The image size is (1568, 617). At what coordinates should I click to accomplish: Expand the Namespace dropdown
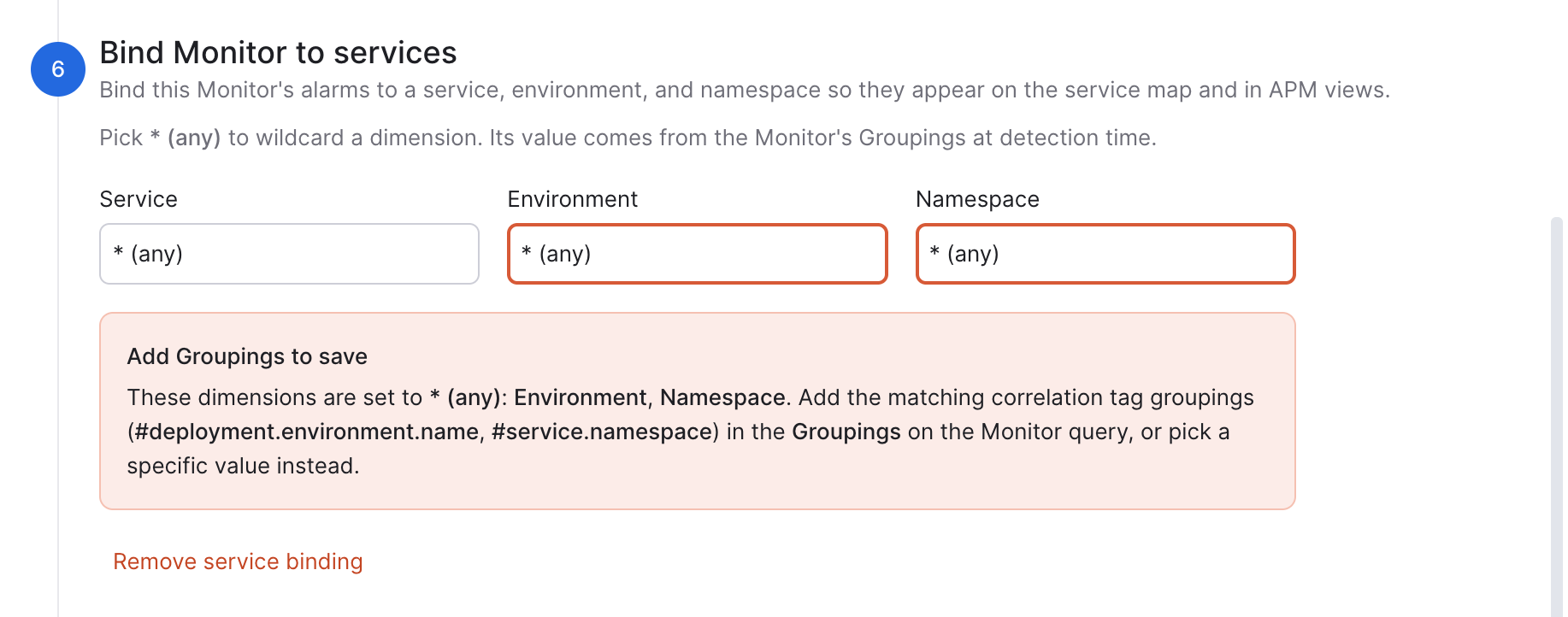(1105, 254)
